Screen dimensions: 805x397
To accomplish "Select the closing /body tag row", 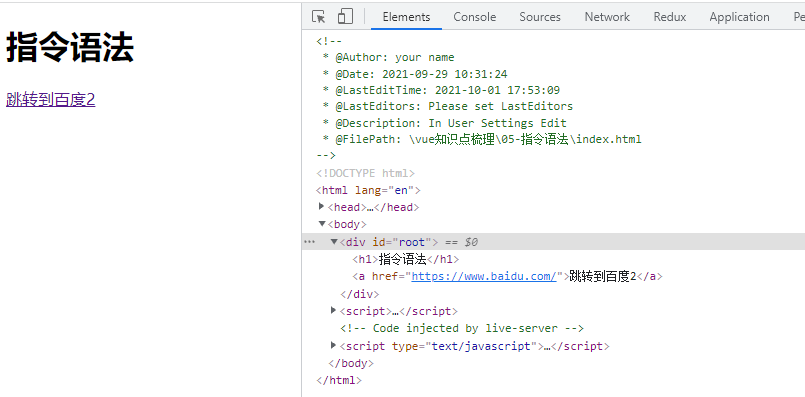I will [351, 363].
